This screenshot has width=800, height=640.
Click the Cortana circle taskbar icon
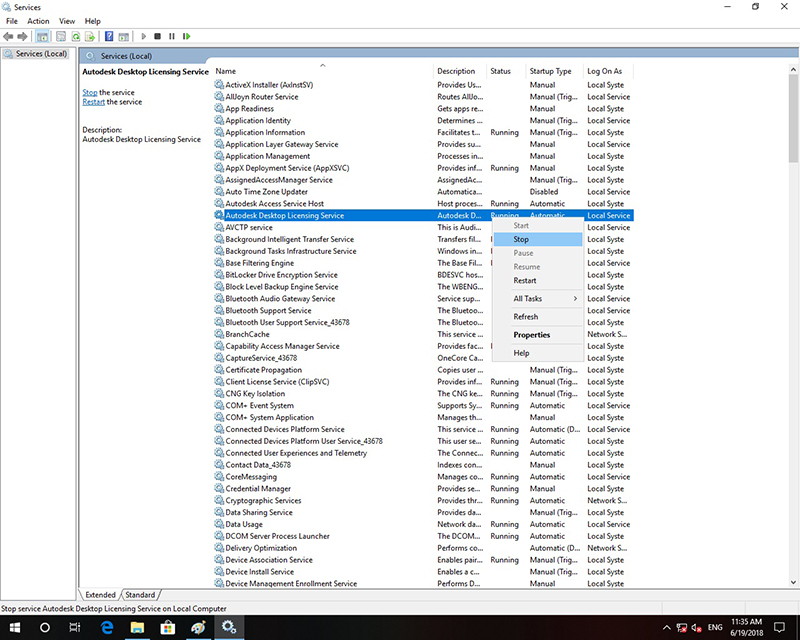[x=45, y=627]
